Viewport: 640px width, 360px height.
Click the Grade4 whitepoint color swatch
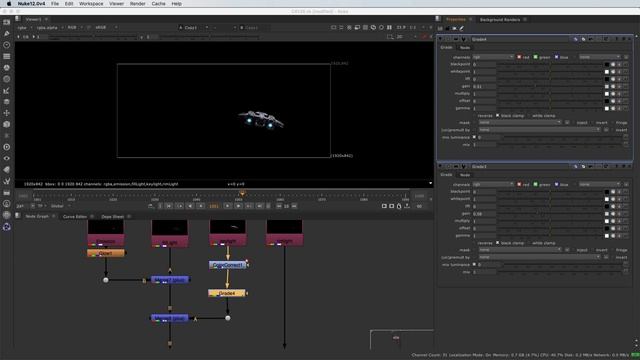click(x=607, y=72)
